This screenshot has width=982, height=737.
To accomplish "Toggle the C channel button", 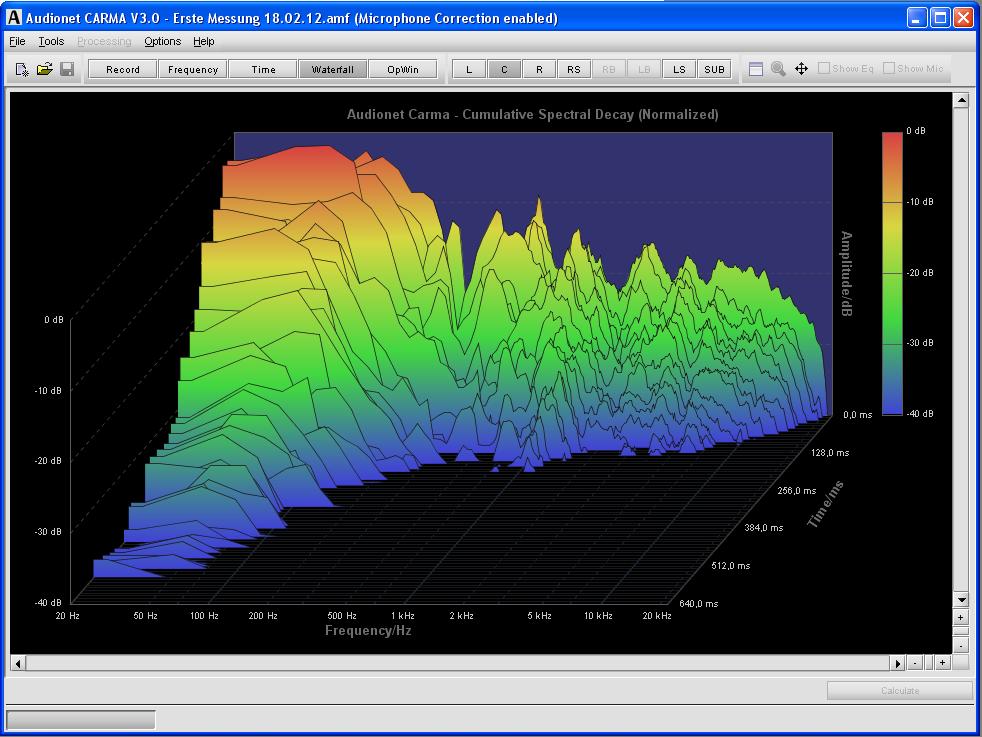I will coord(504,69).
